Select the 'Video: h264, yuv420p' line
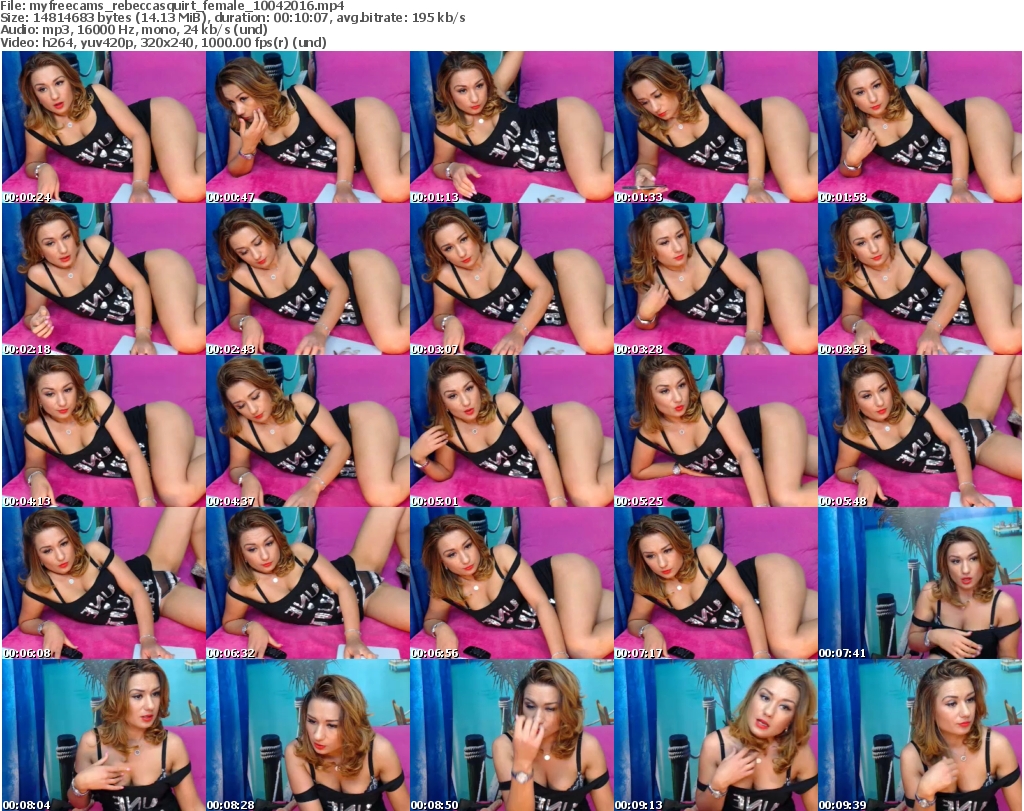The width and height of the screenshot is (1024, 811). (x=163, y=42)
